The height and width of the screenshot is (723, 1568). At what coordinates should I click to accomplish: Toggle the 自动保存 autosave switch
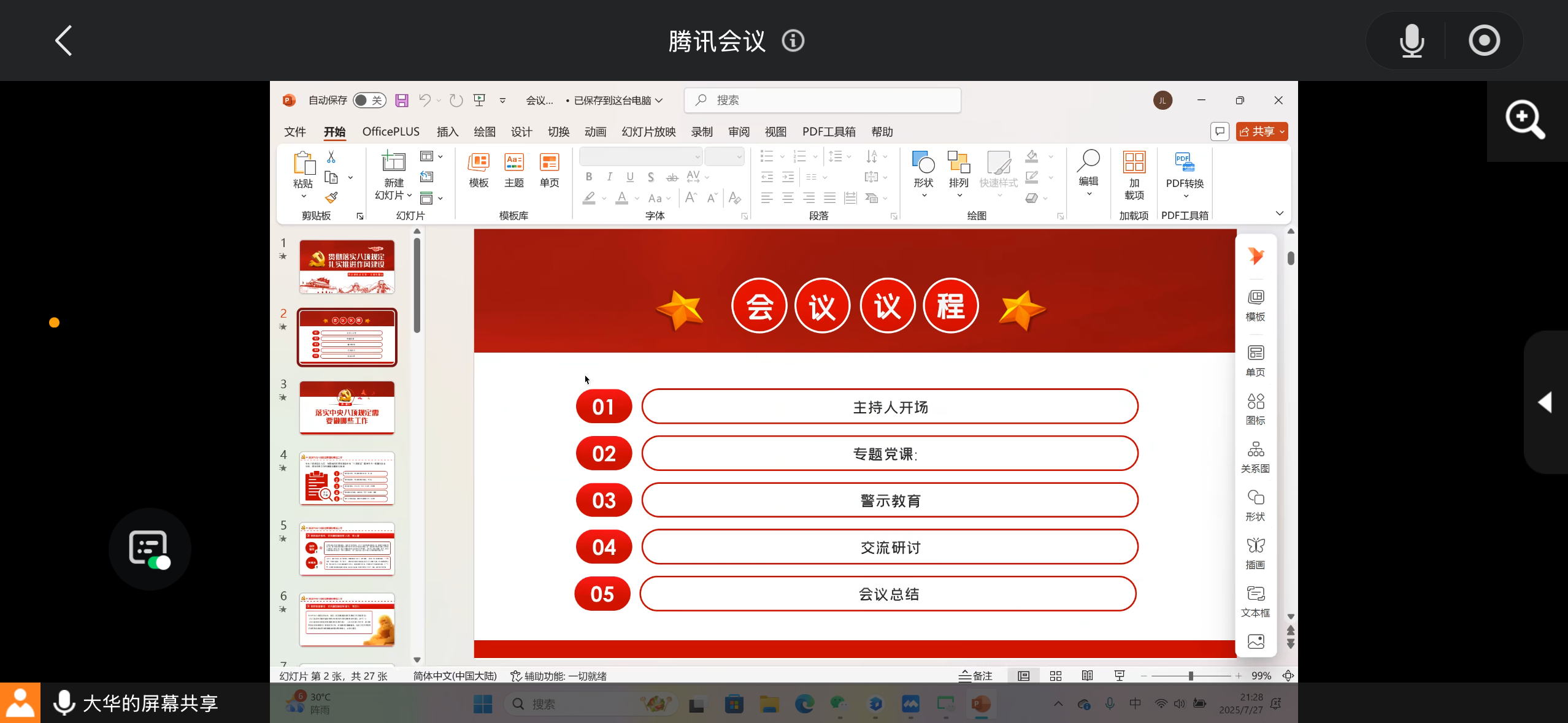click(x=369, y=101)
